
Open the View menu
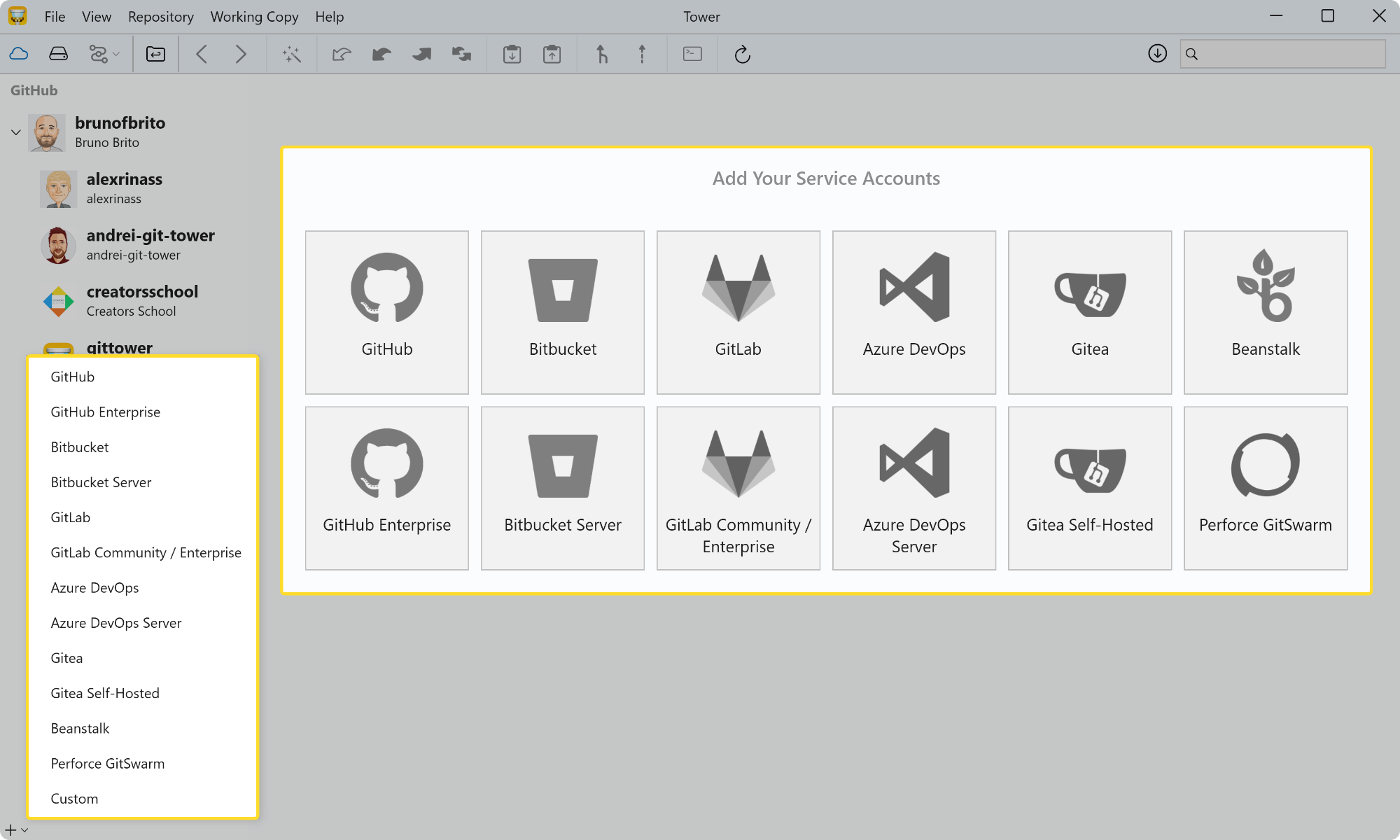click(97, 17)
